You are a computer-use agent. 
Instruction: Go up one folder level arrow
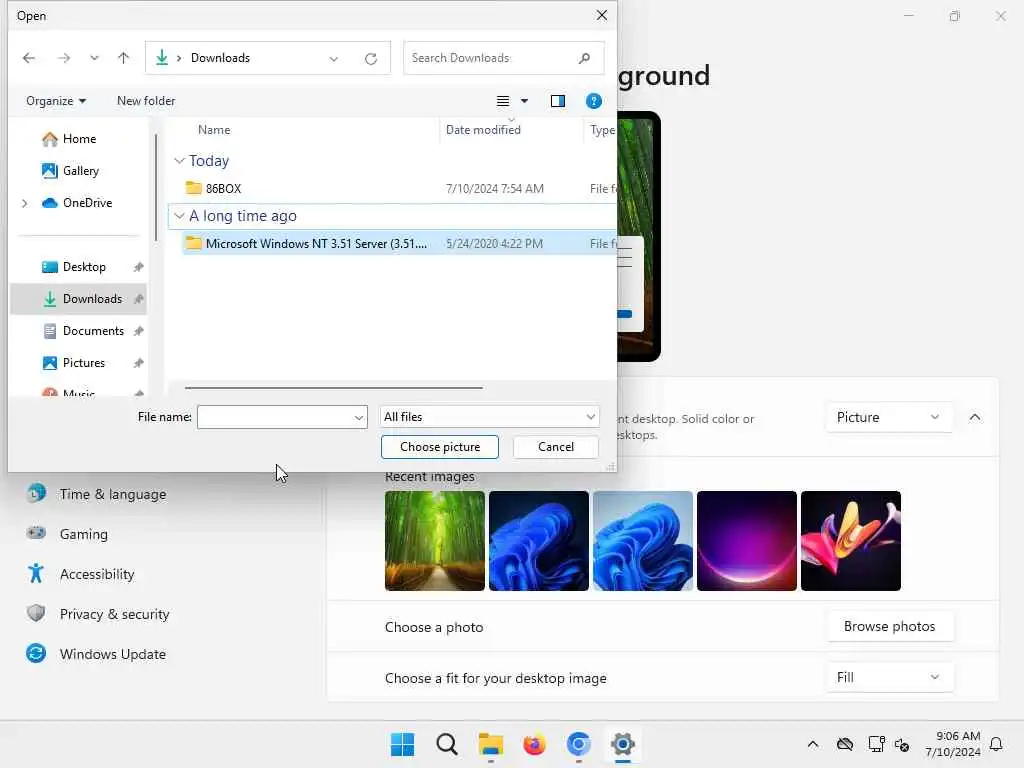[x=123, y=58]
